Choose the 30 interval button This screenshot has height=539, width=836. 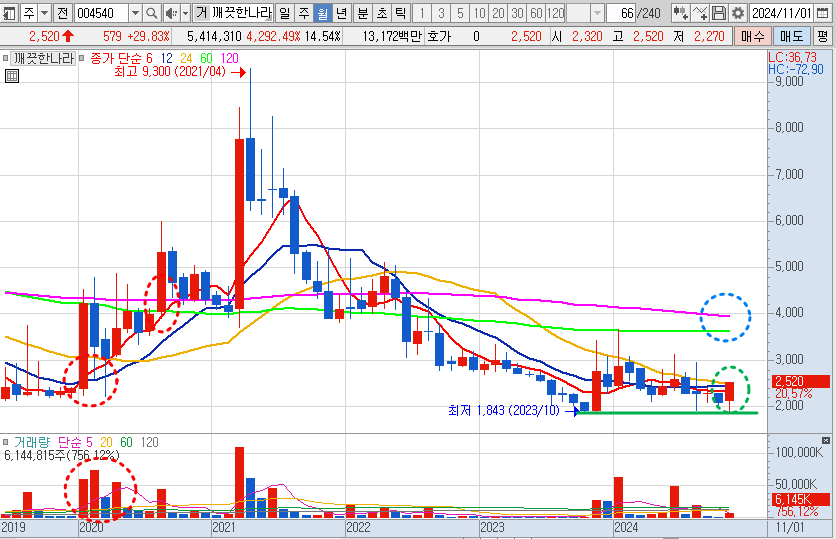[517, 13]
